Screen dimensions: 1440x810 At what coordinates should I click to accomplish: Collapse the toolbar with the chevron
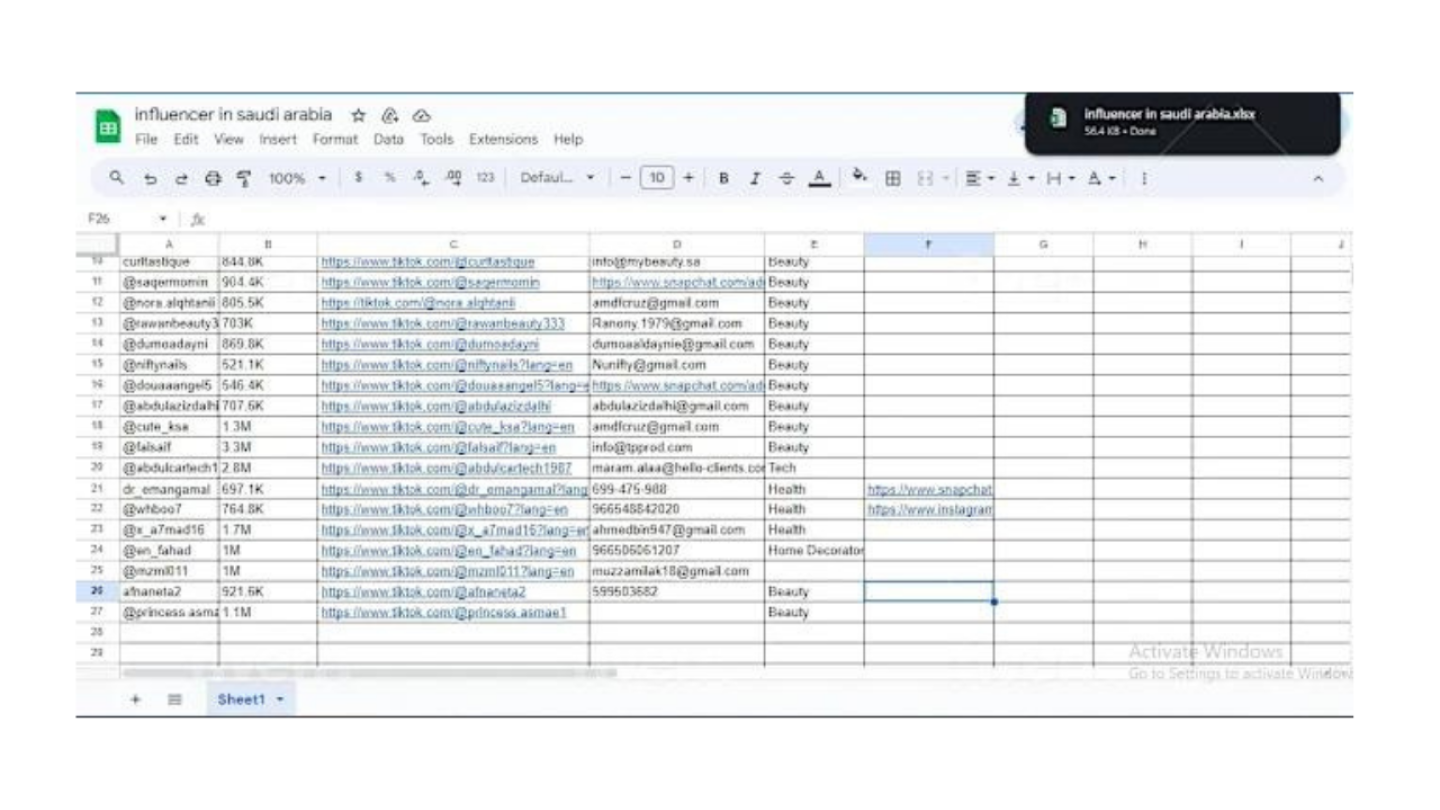pyautogui.click(x=1319, y=179)
